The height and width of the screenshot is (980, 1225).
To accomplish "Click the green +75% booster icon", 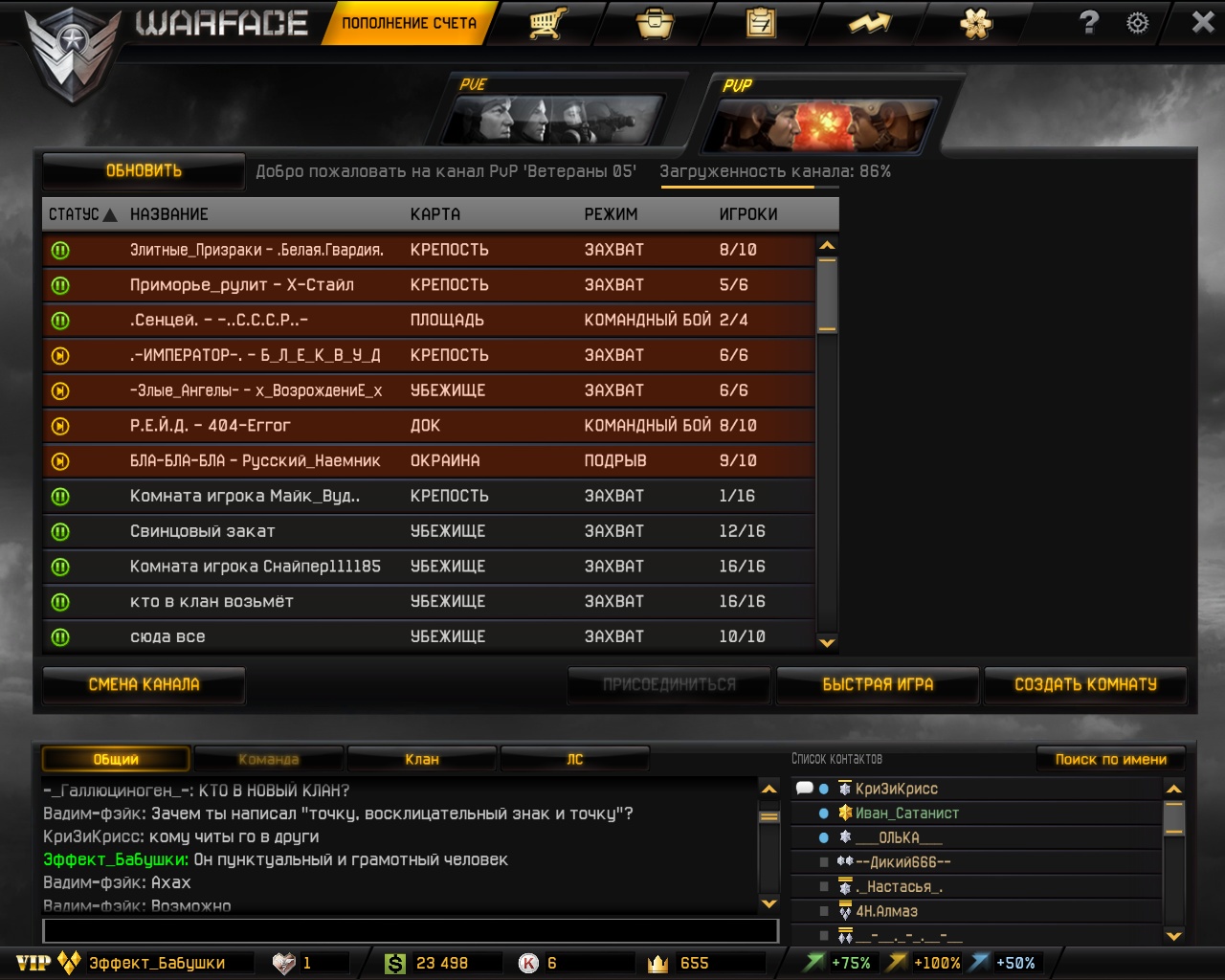I will click(814, 963).
